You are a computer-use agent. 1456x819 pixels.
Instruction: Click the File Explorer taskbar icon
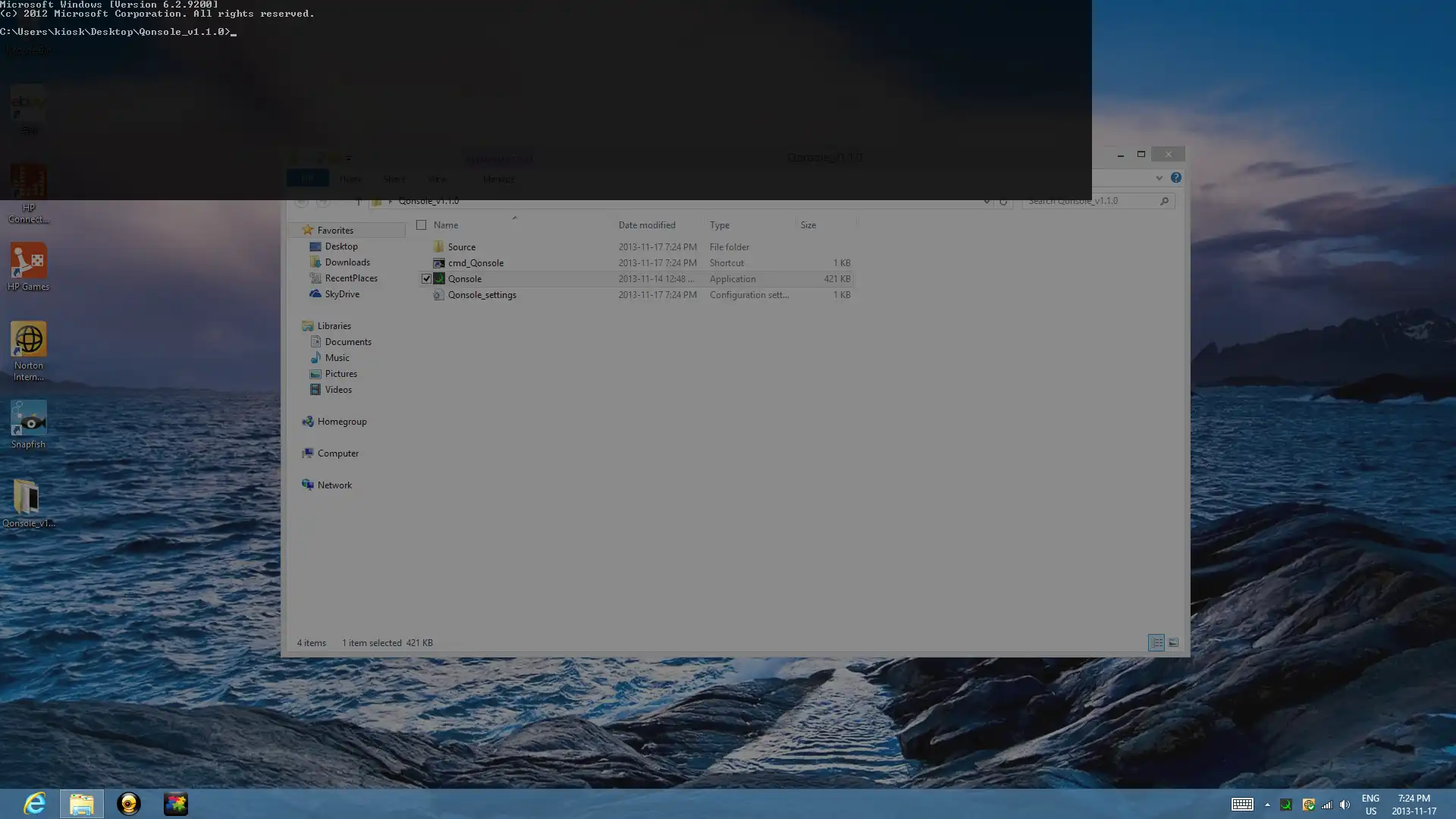coord(82,803)
